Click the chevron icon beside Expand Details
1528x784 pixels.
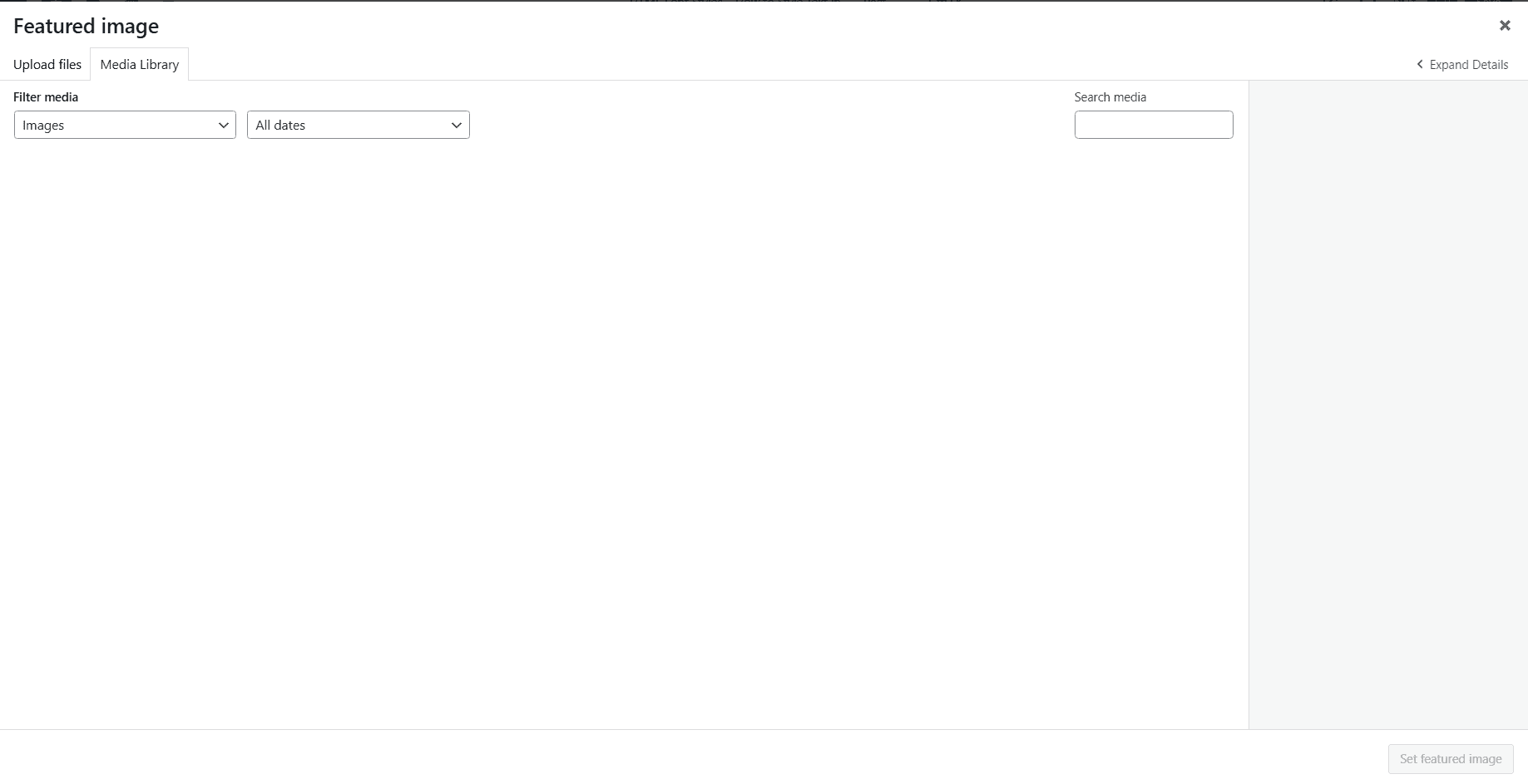coord(1420,65)
